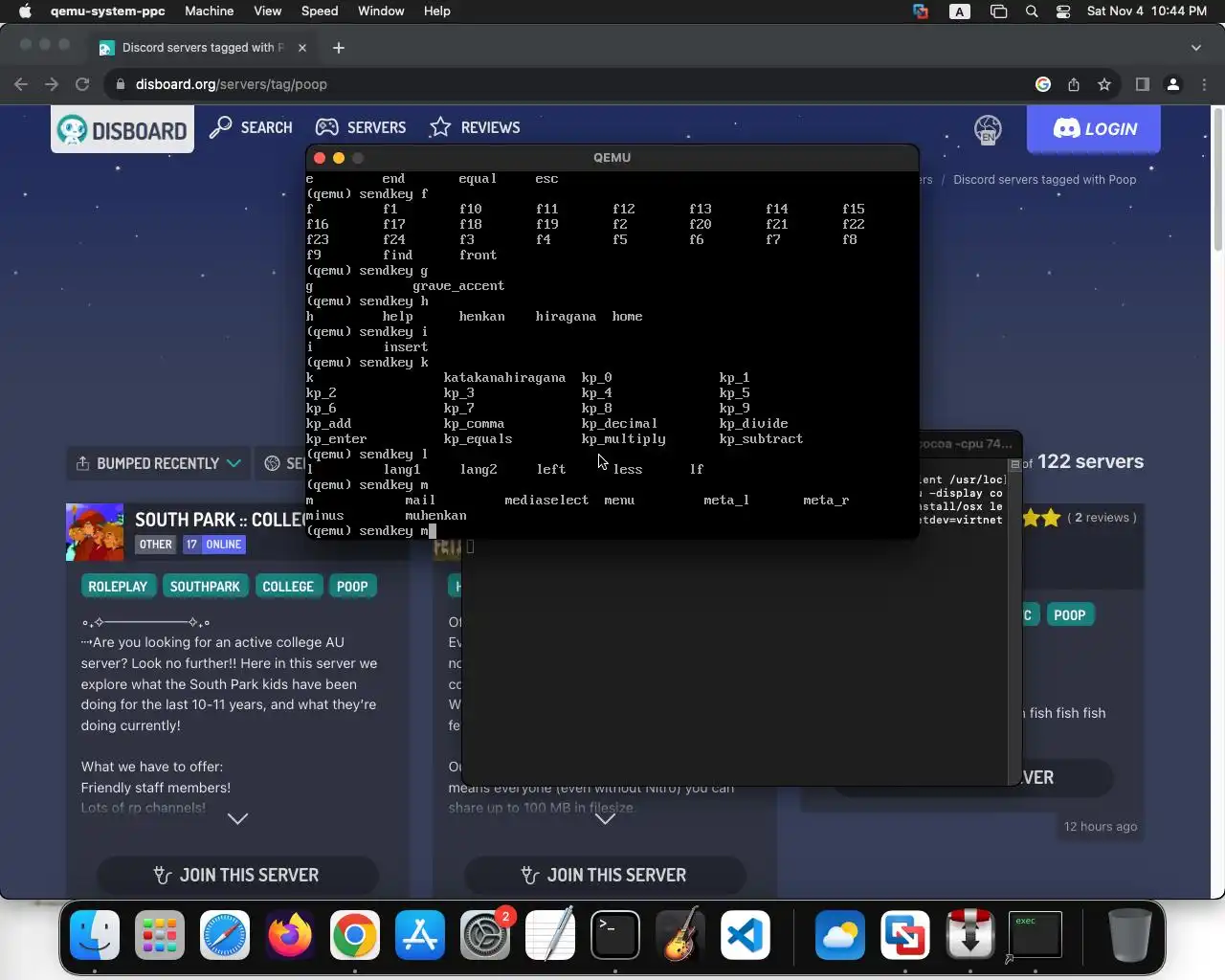Open a new Chrome tab

click(338, 48)
